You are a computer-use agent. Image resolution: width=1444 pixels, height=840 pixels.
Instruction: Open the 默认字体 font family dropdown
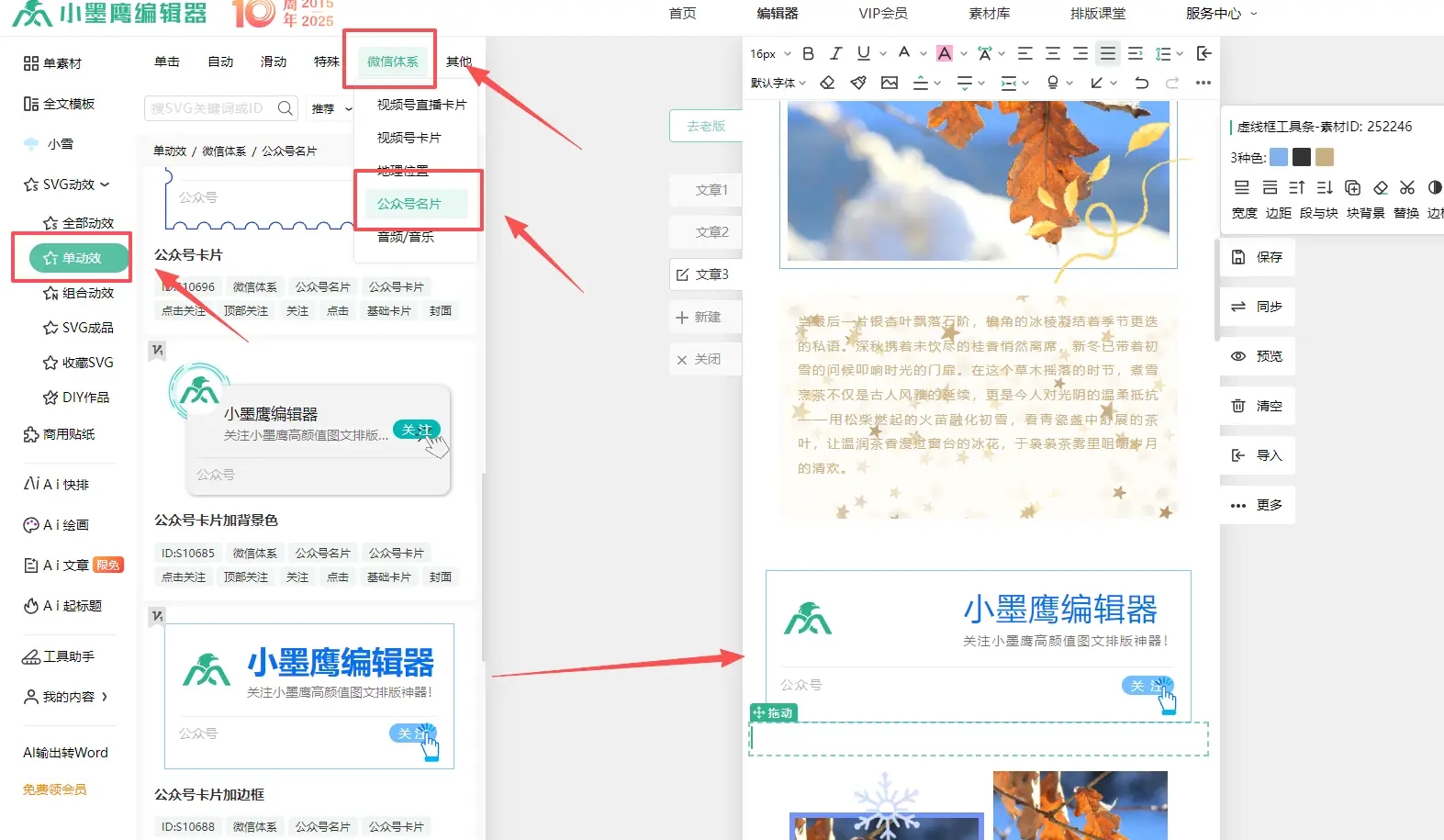pyautogui.click(x=778, y=83)
